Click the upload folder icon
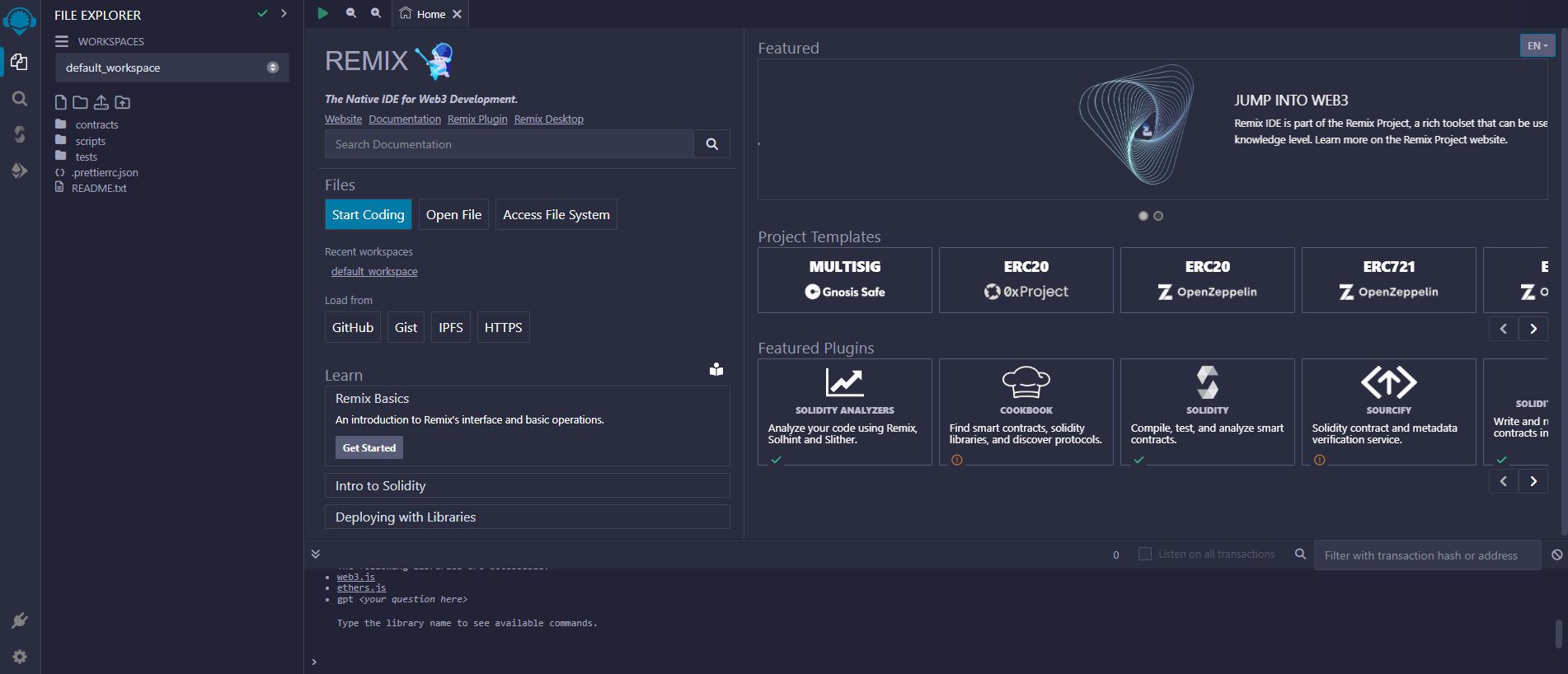This screenshot has height=674, width=1568. (x=122, y=102)
